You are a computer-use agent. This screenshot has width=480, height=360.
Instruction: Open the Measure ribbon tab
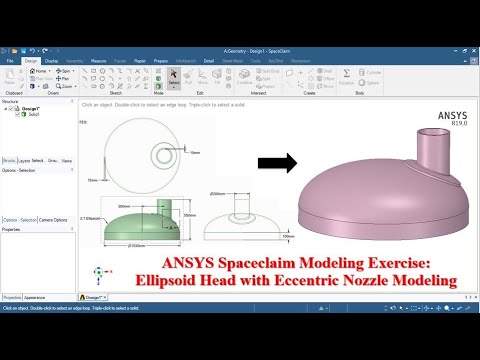click(x=98, y=61)
